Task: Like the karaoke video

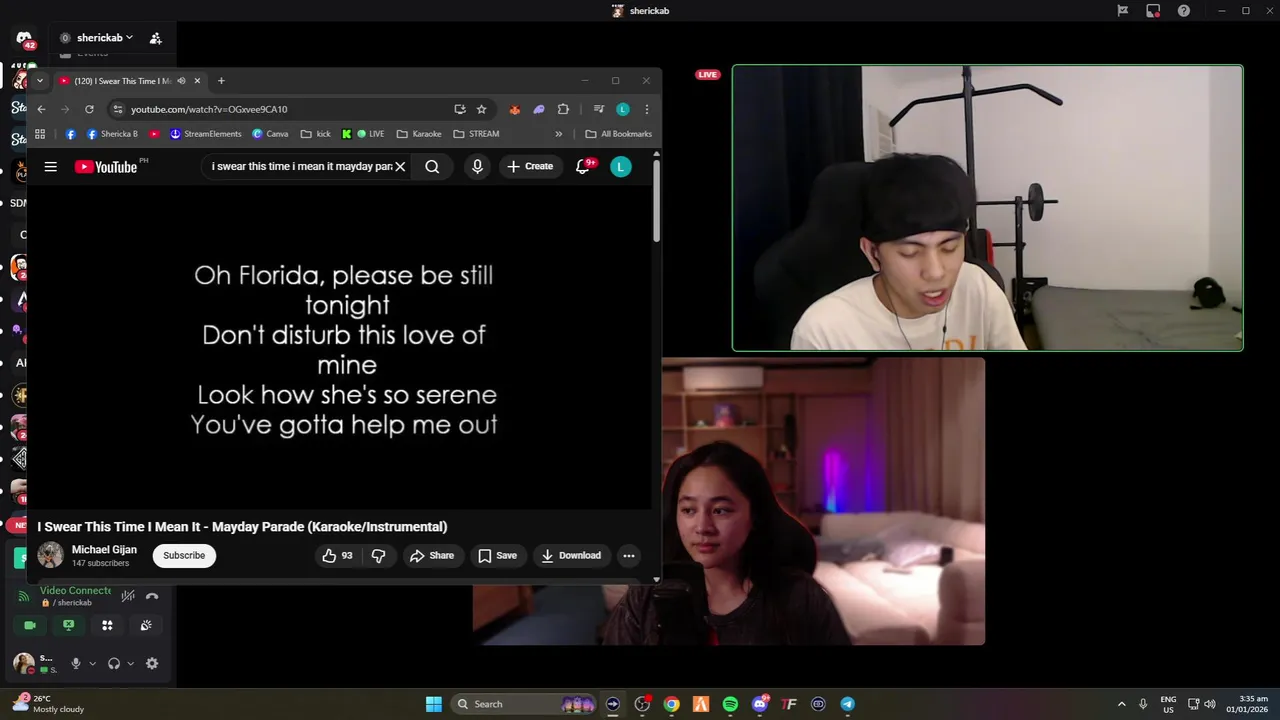Action: (337, 555)
